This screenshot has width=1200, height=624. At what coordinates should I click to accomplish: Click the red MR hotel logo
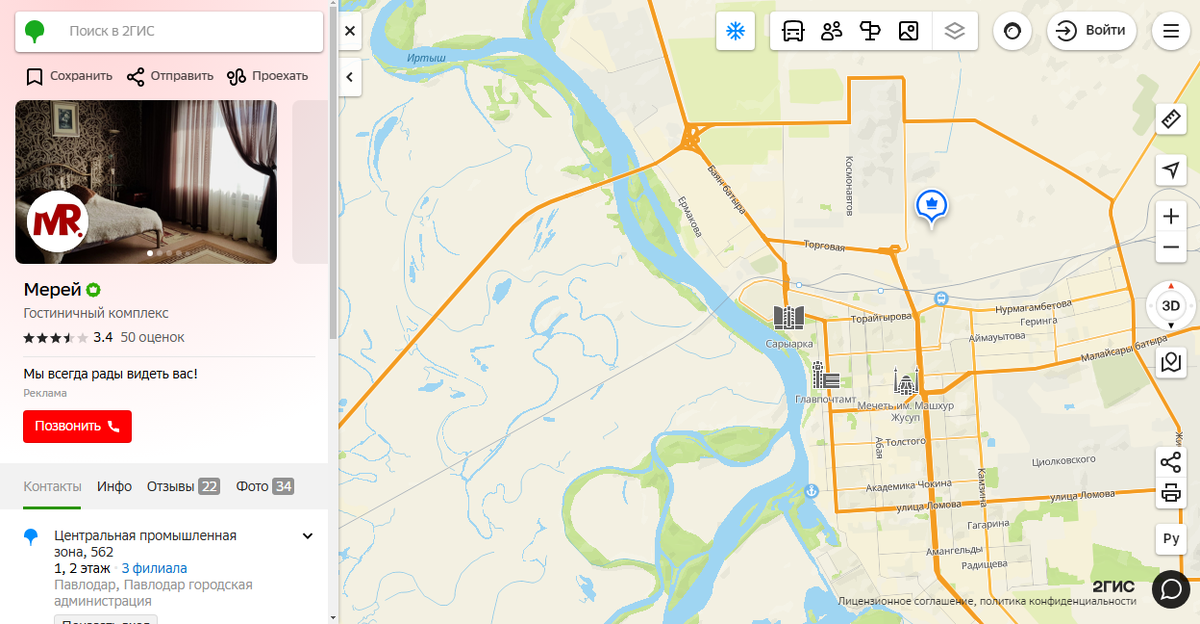click(57, 223)
